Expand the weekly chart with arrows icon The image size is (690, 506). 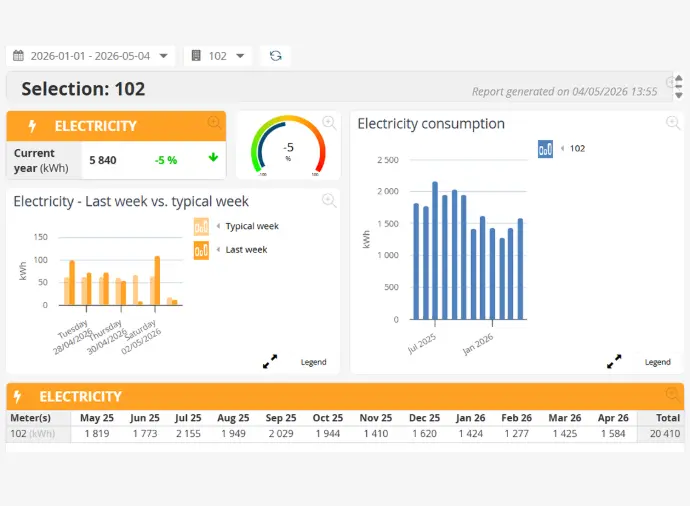click(x=270, y=362)
